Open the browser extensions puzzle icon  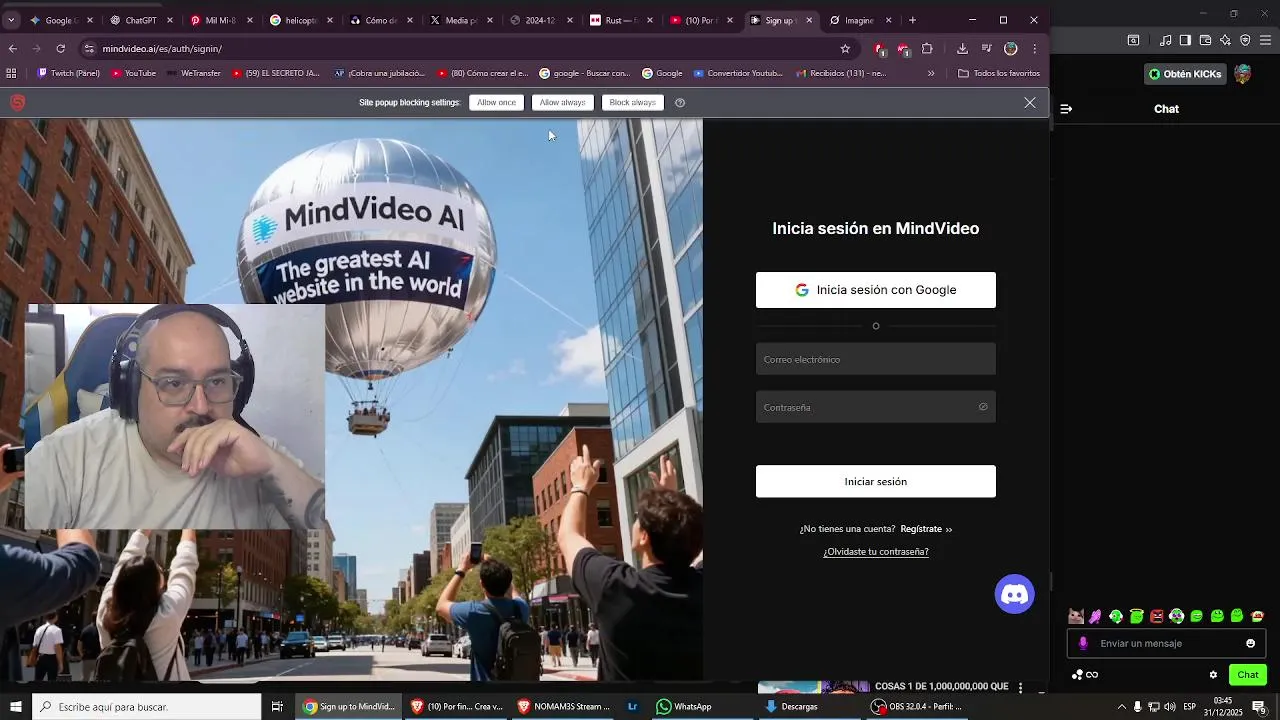point(927,49)
